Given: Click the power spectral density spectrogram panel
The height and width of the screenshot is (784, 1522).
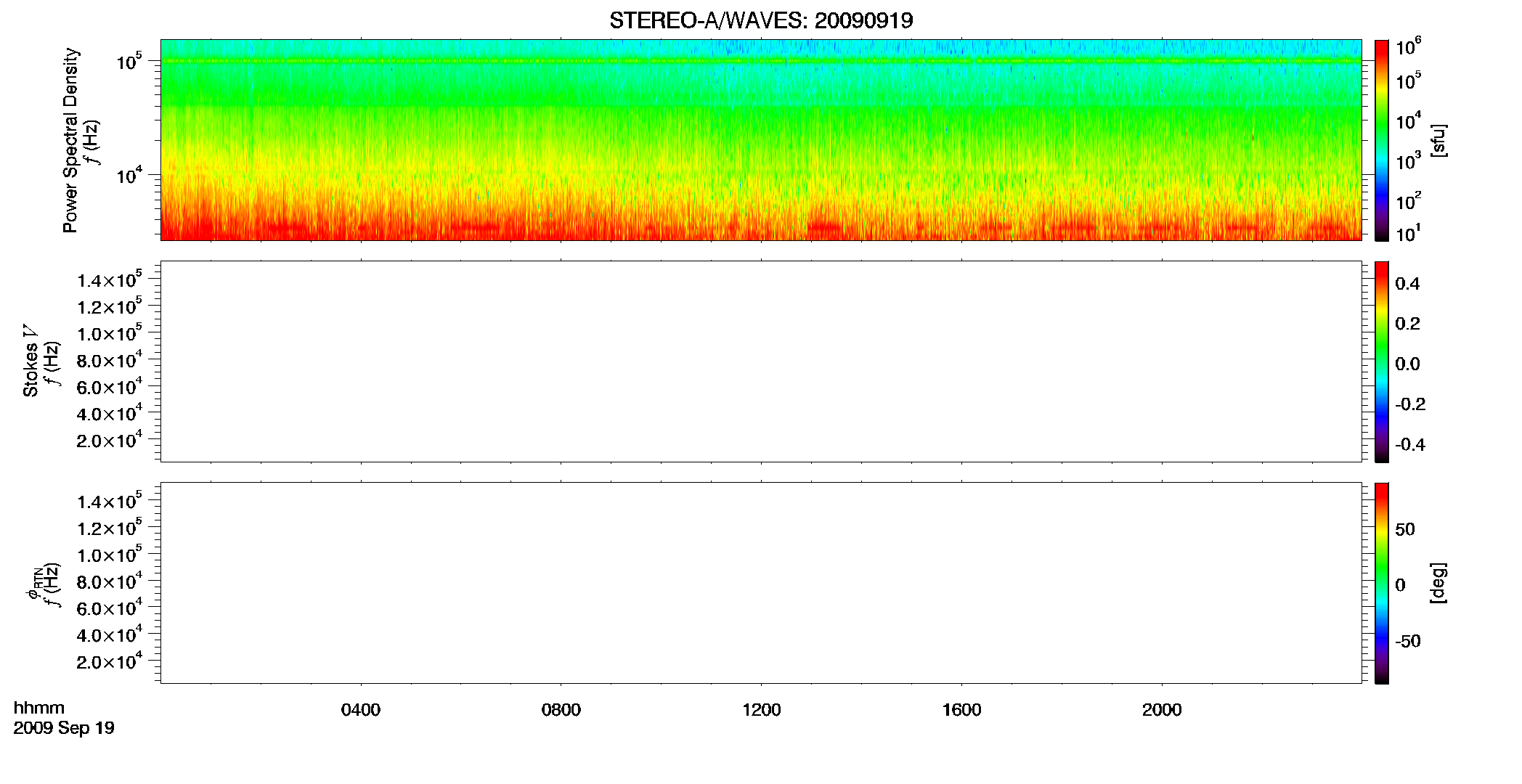Looking at the screenshot, I should [761, 139].
